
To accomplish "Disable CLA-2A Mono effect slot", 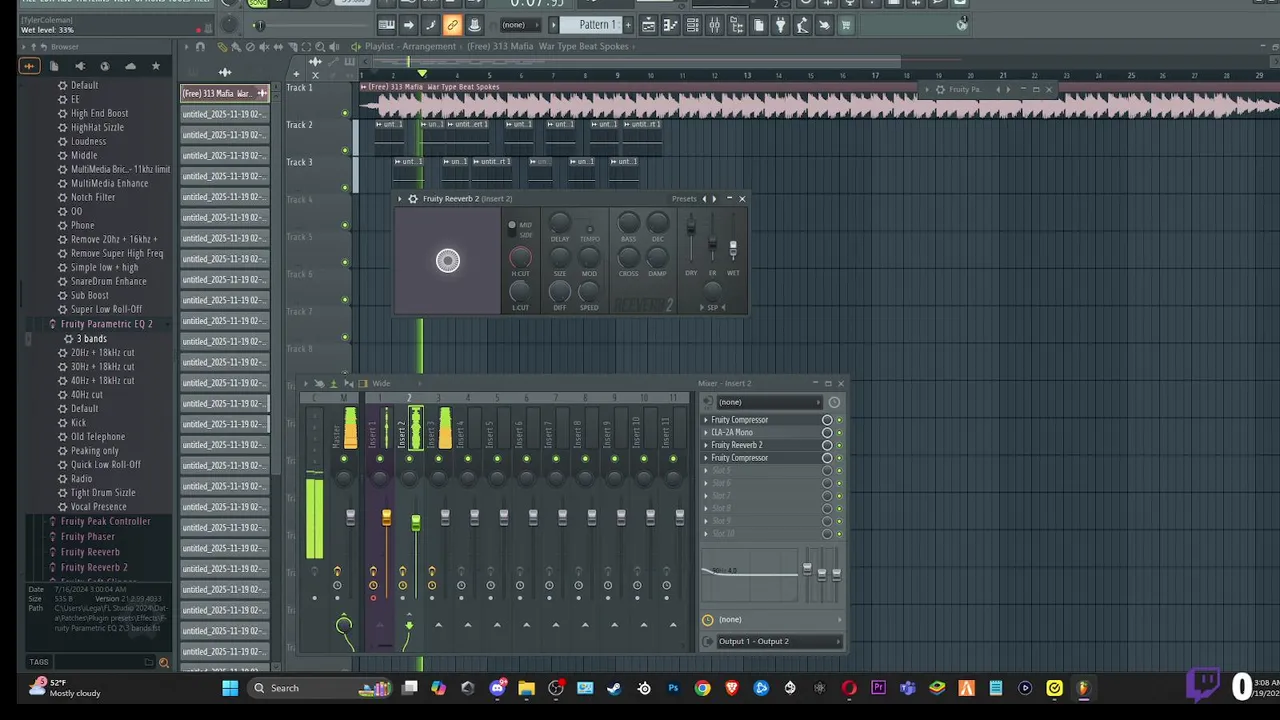I will tap(840, 432).
